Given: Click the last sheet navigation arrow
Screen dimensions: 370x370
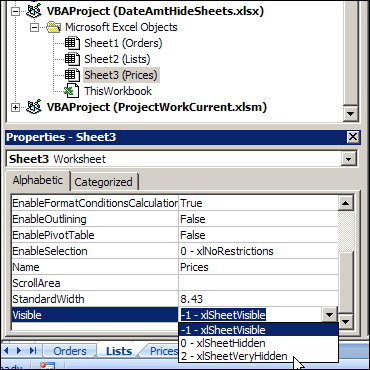Looking at the screenshot, I should pyautogui.click(x=33, y=350).
